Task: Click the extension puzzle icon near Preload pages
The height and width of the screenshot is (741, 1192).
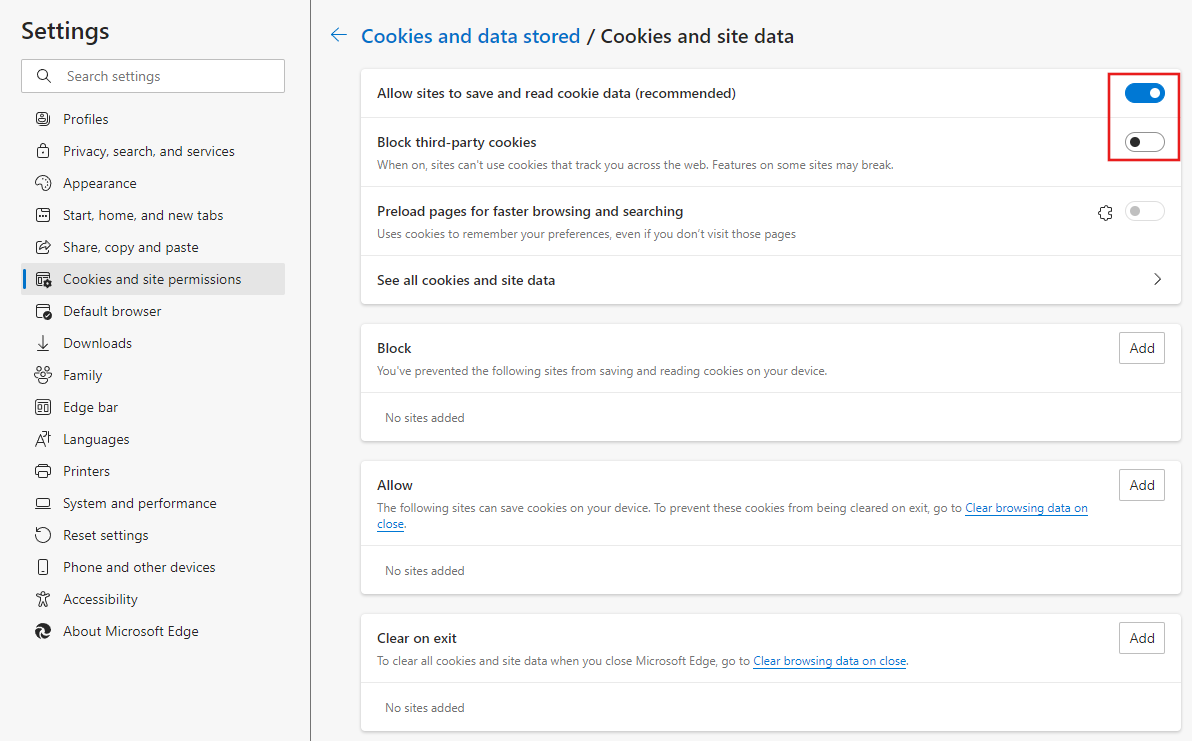Action: click(x=1105, y=212)
